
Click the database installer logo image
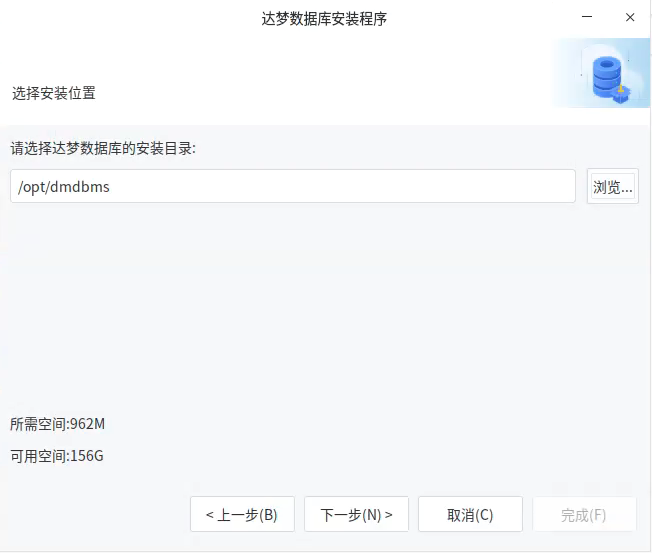(x=601, y=73)
